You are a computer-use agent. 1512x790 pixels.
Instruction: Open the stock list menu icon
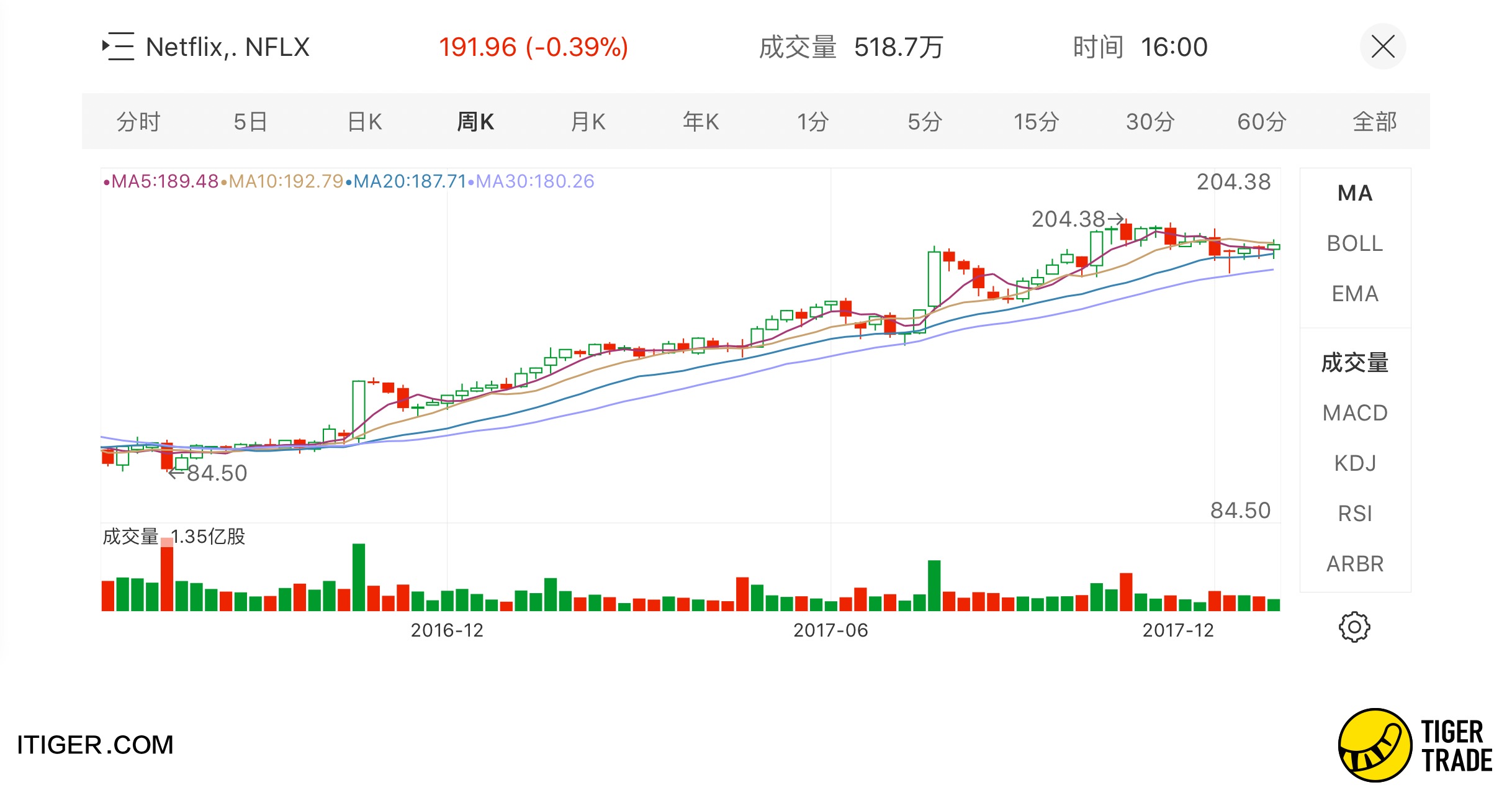[118, 47]
